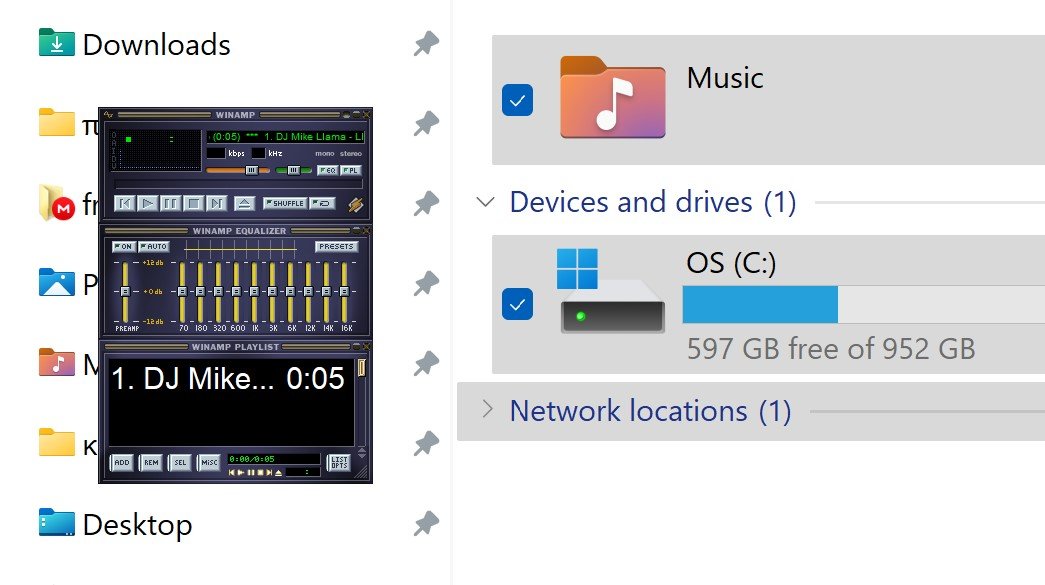Toggle the PL playlist window button
The height and width of the screenshot is (585, 1045).
(351, 170)
